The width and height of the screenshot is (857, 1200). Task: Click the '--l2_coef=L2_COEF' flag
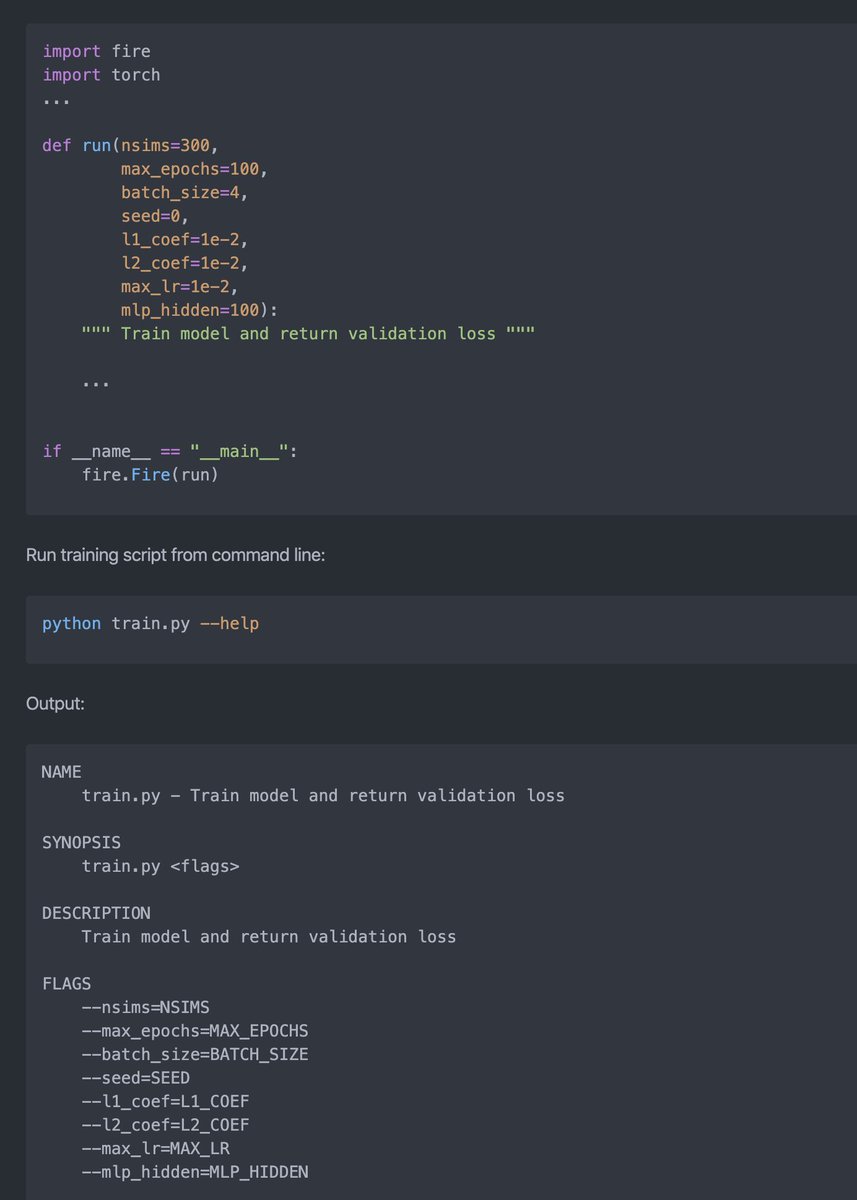[165, 1124]
